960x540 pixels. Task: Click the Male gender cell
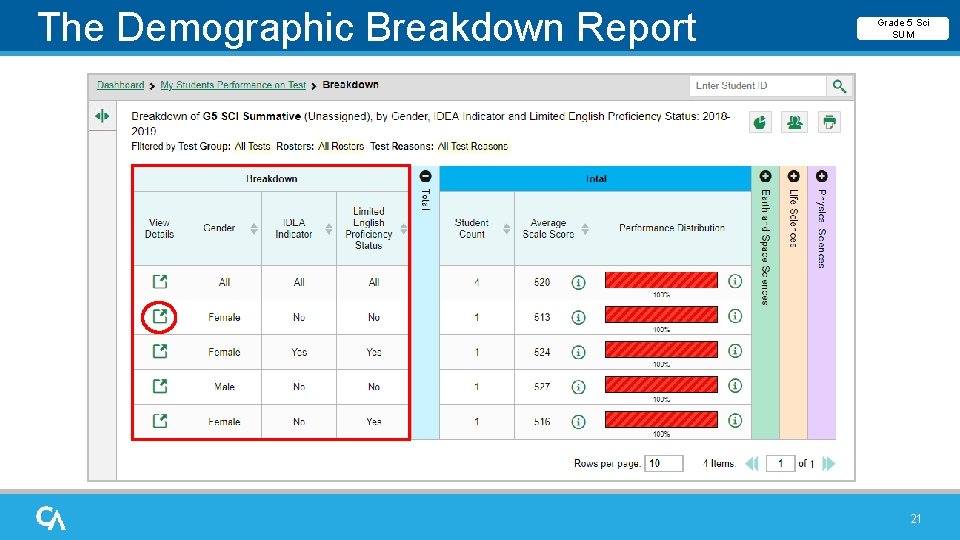224,387
